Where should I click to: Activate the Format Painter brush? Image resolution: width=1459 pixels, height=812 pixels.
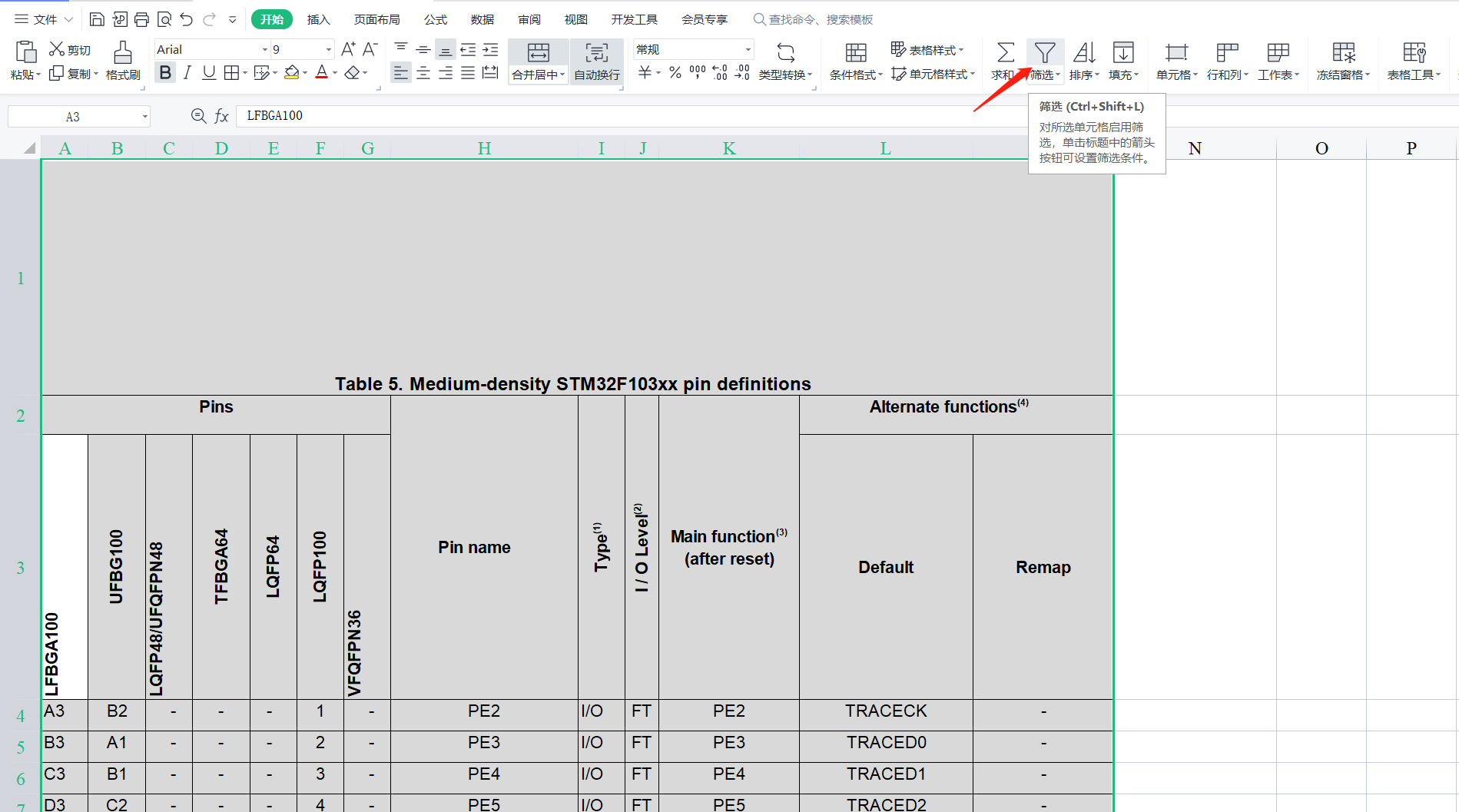click(x=123, y=52)
